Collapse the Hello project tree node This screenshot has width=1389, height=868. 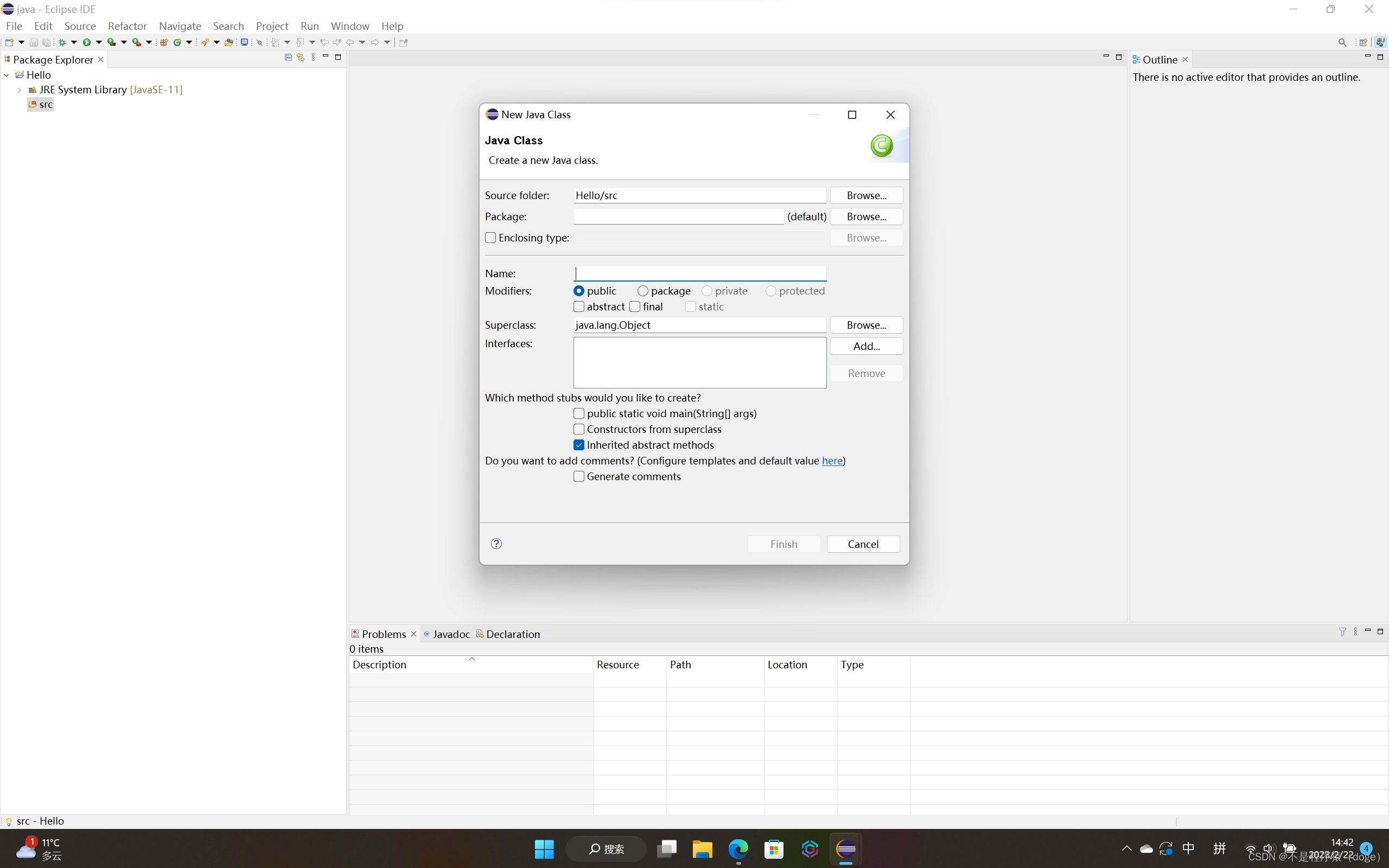tap(7, 75)
